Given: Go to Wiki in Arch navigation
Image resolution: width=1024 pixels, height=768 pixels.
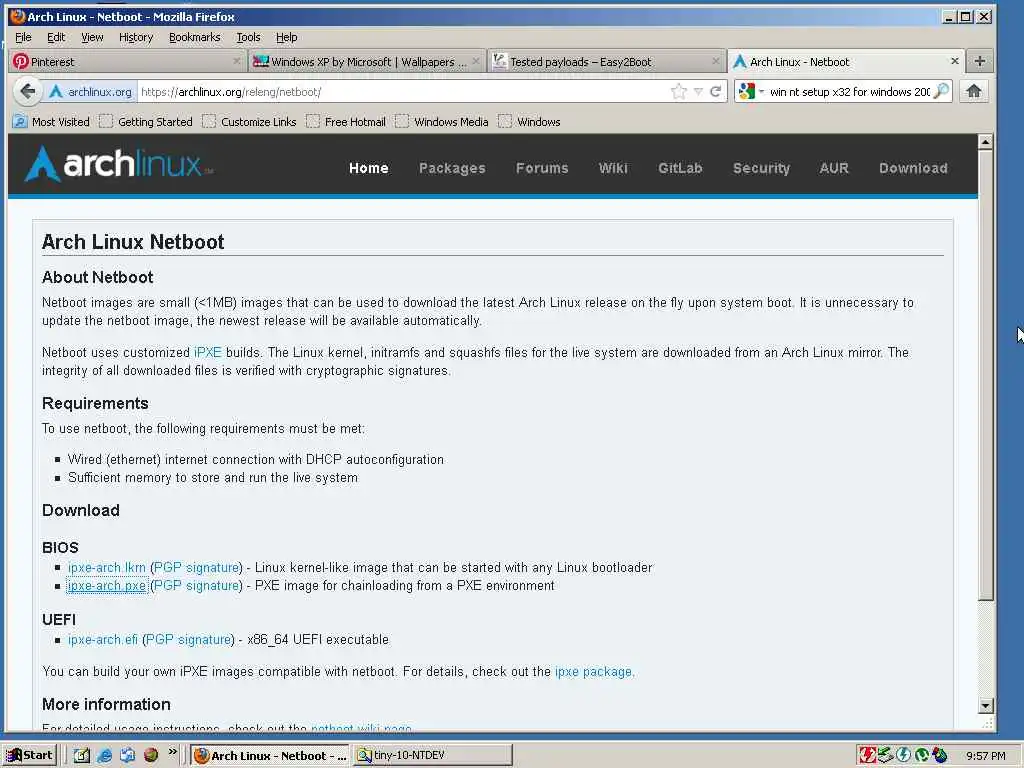Looking at the screenshot, I should click(613, 168).
